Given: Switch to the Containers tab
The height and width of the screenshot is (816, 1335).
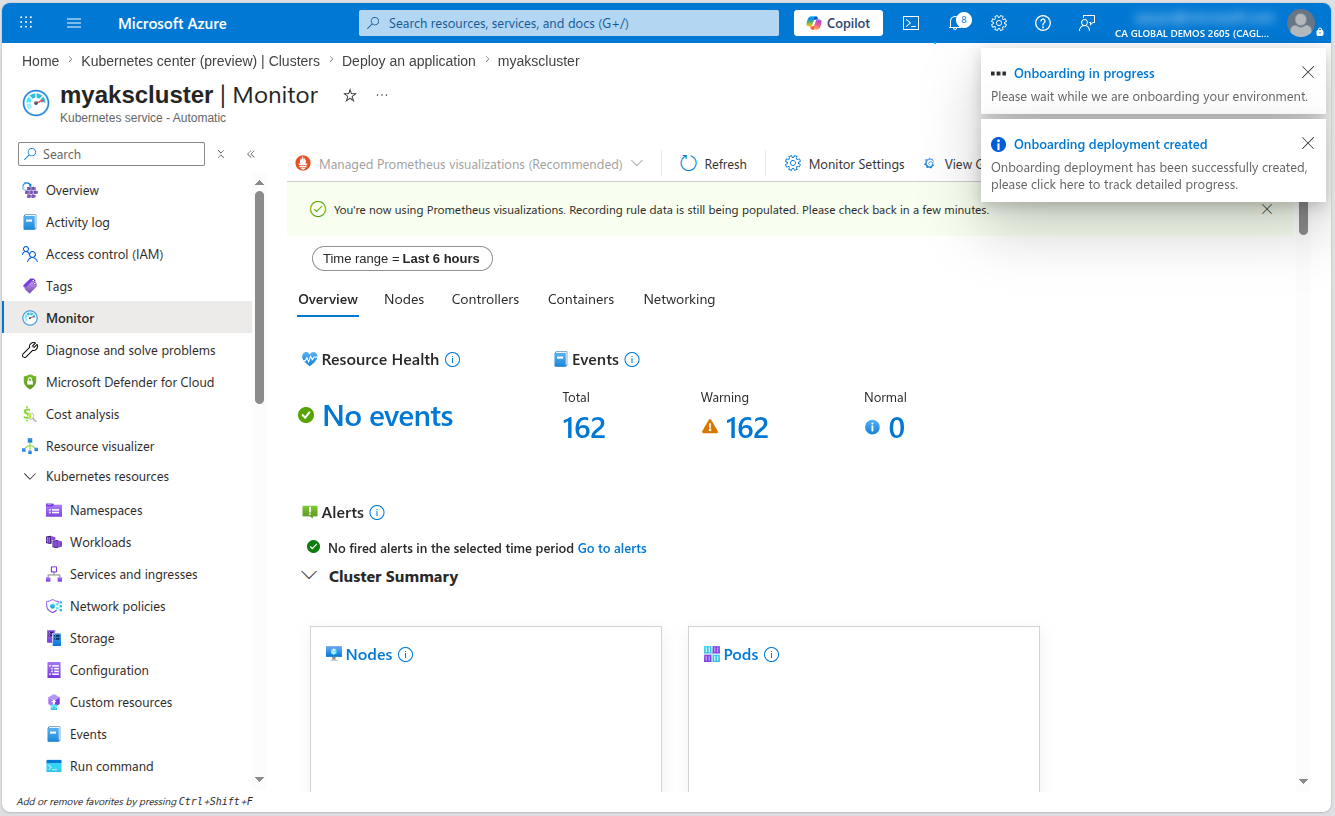Looking at the screenshot, I should coord(581,299).
